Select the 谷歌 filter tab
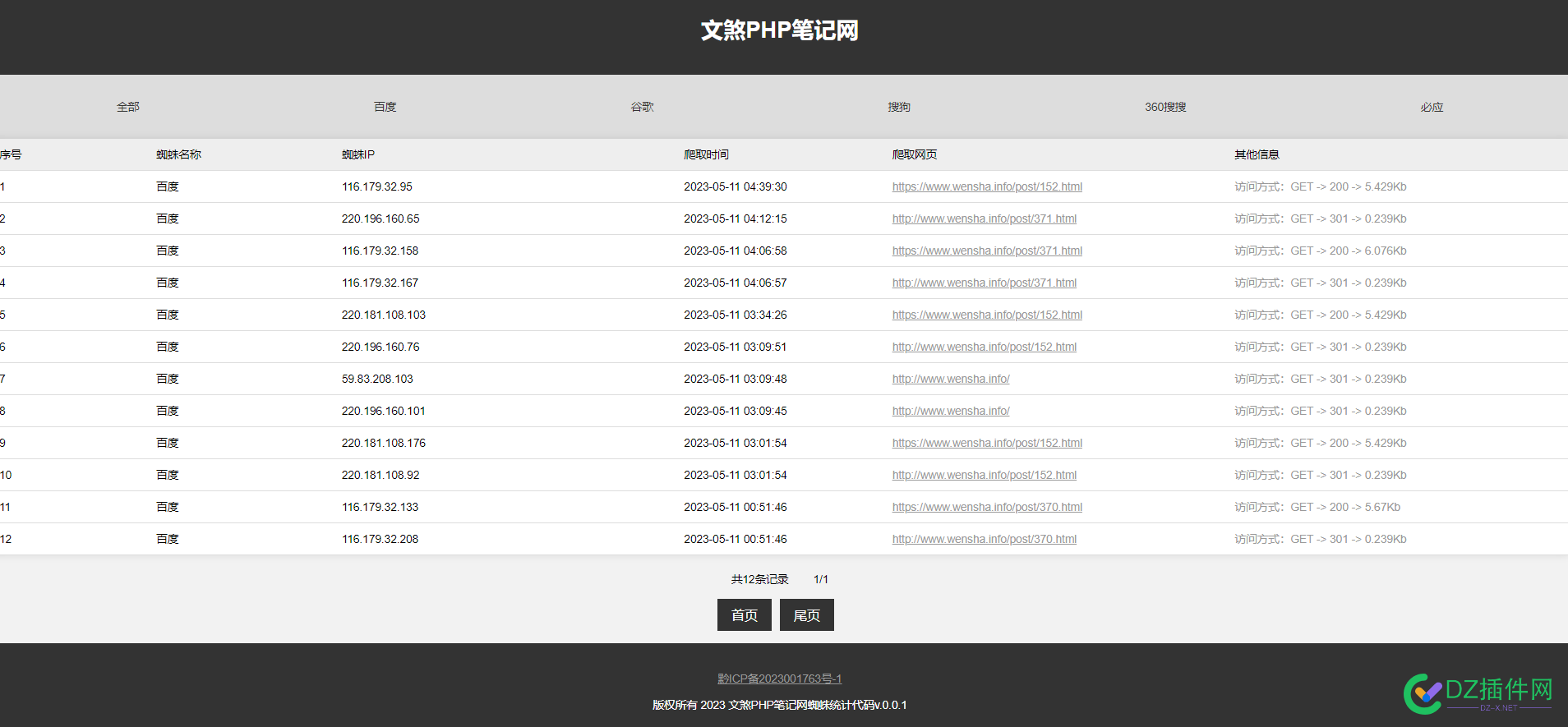The width and height of the screenshot is (1568, 727). point(643,107)
